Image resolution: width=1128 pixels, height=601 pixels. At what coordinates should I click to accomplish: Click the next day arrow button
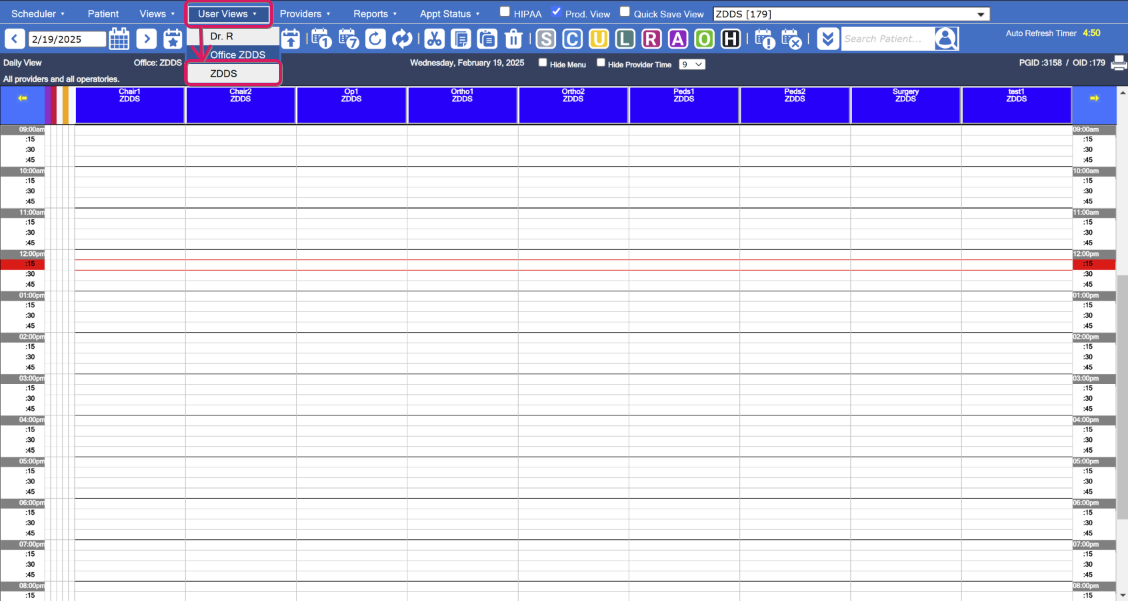coord(147,38)
